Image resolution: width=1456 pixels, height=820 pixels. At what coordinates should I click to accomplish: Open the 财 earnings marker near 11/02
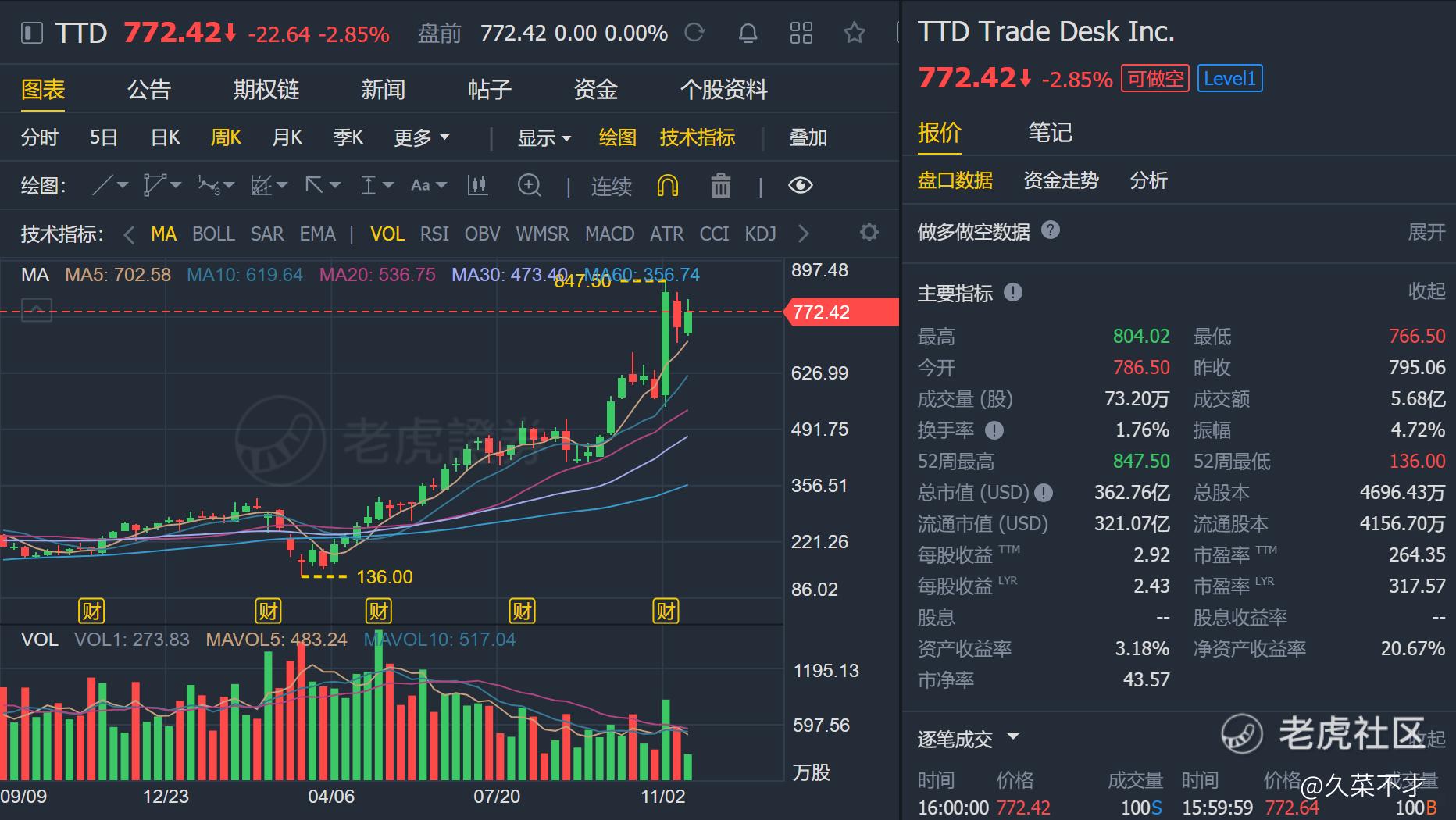coord(666,611)
